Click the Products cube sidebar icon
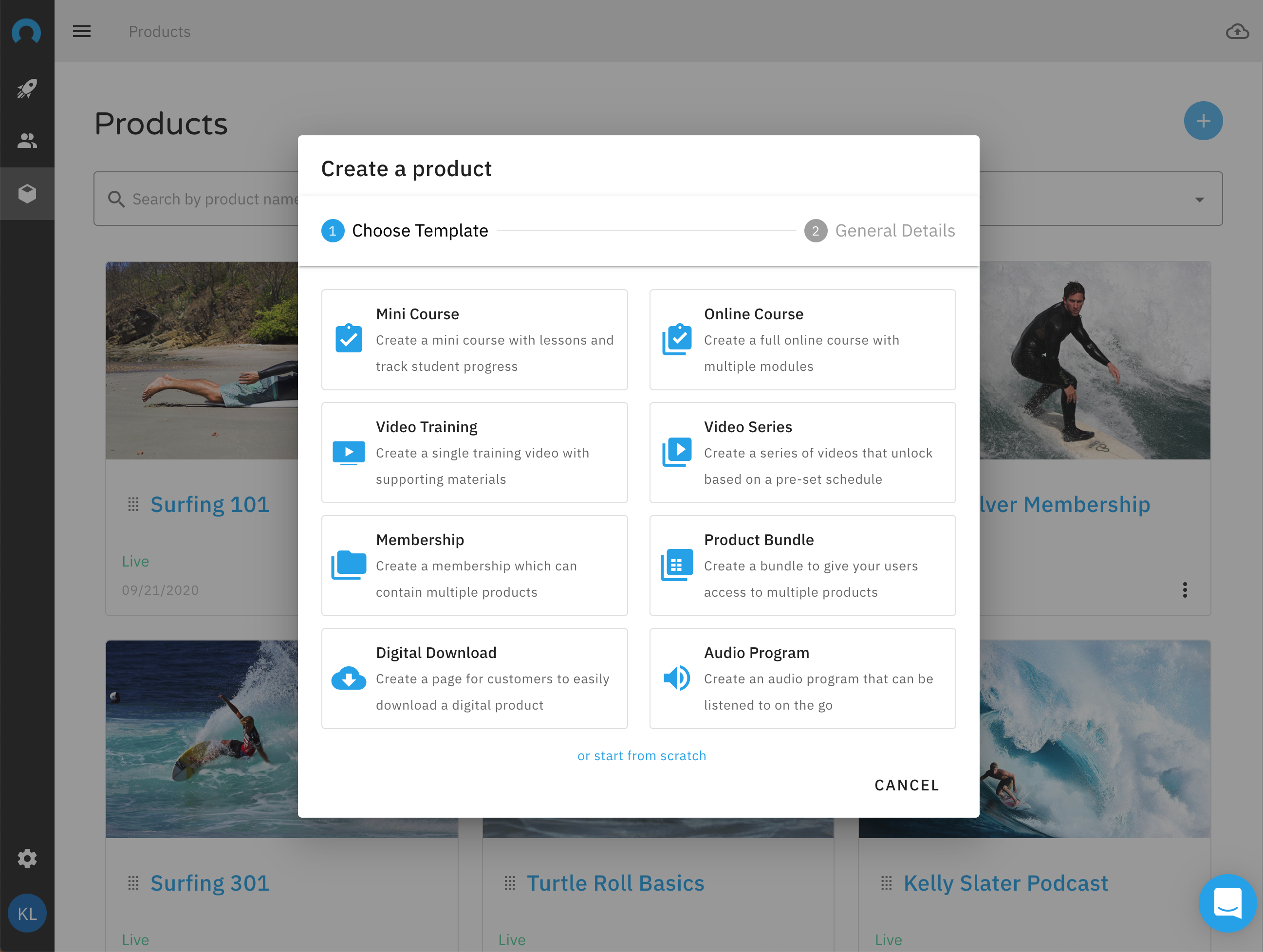The width and height of the screenshot is (1263, 952). 27,194
